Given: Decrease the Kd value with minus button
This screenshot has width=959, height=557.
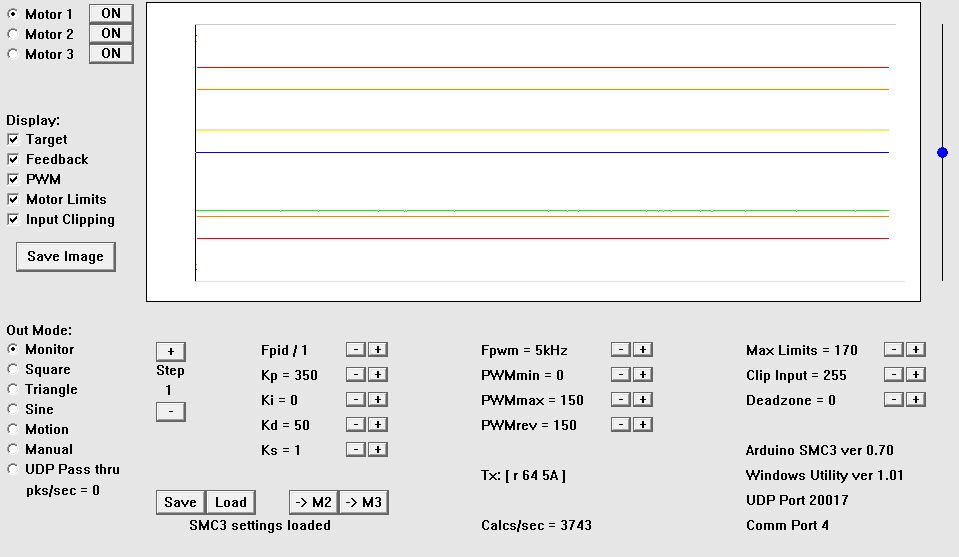Looking at the screenshot, I should click(355, 425).
